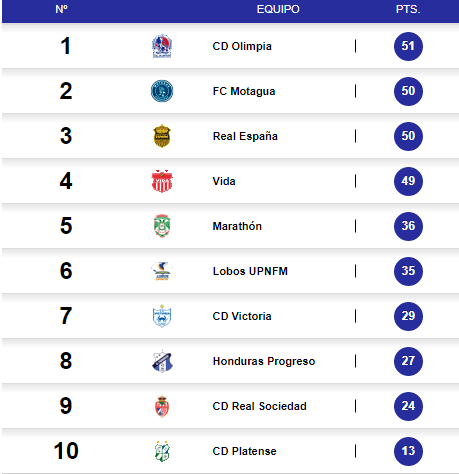
Task: Click the 13 points badge
Action: pyautogui.click(x=408, y=451)
